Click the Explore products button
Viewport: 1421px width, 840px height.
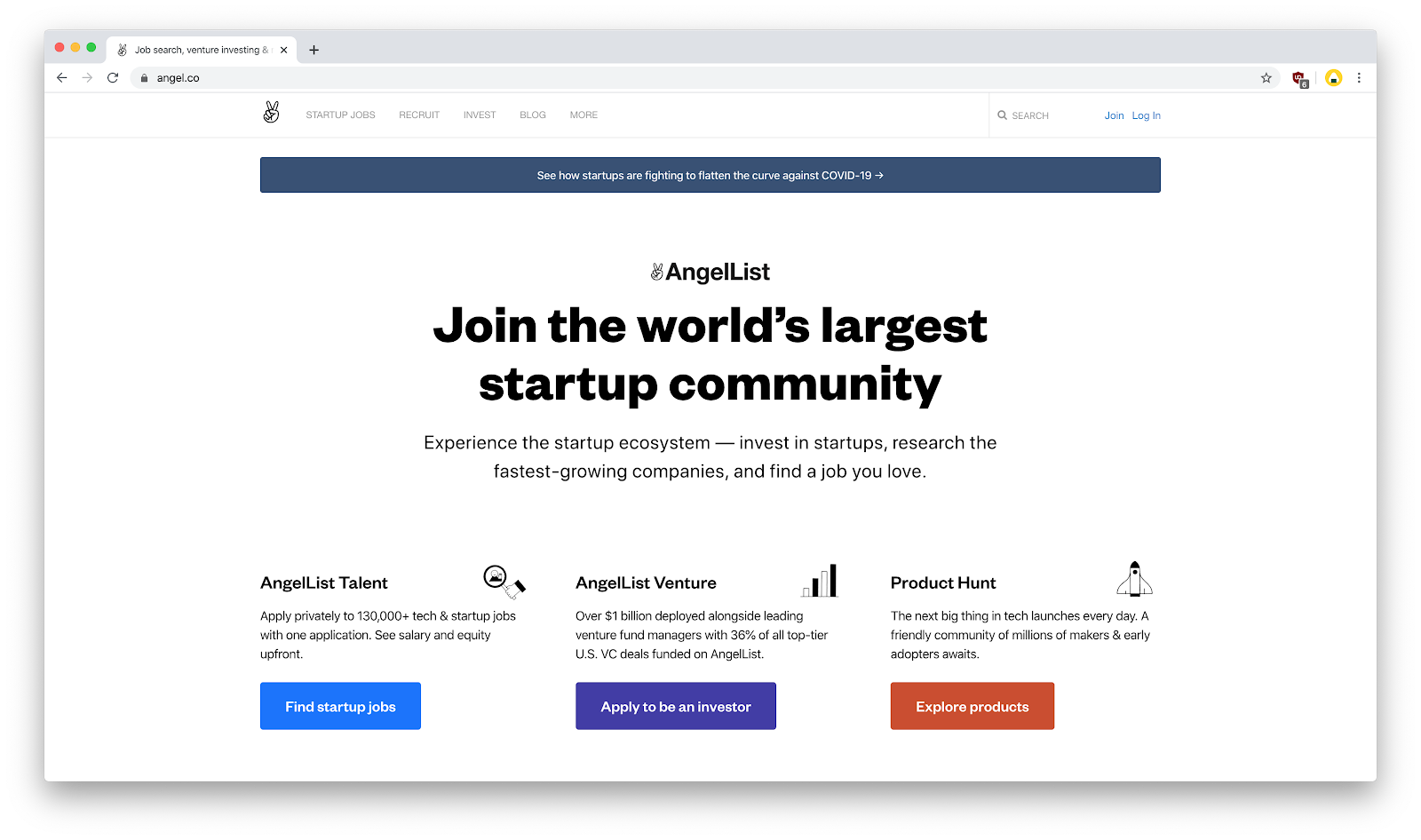click(x=972, y=706)
